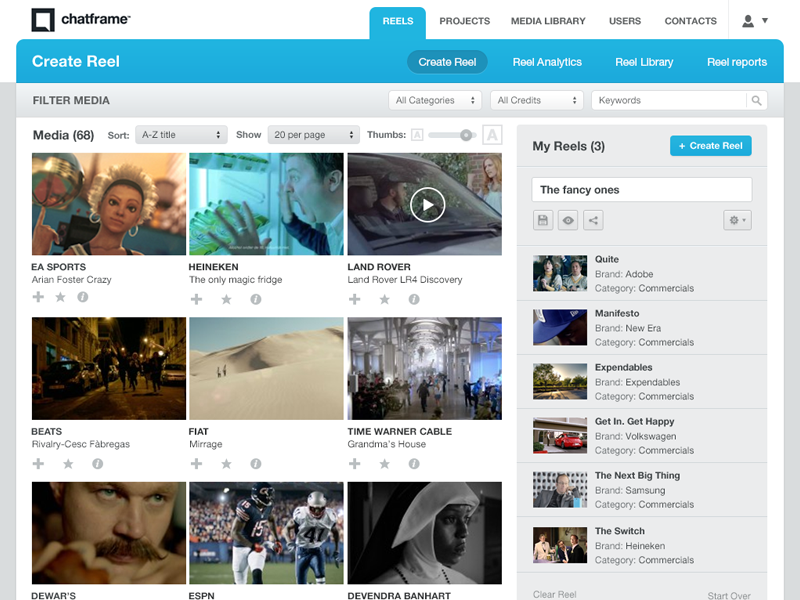Click the + Create Reel button
Screen dimensions: 800x600
710,146
